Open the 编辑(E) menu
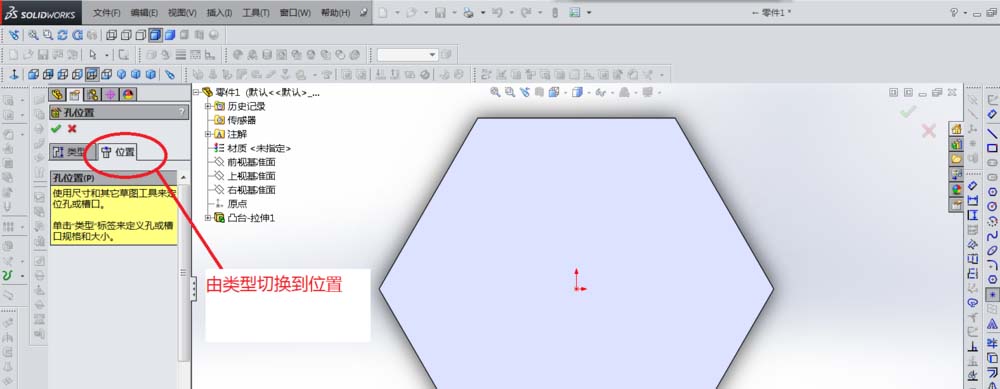Screen dimensions: 1000x389 (x=144, y=13)
